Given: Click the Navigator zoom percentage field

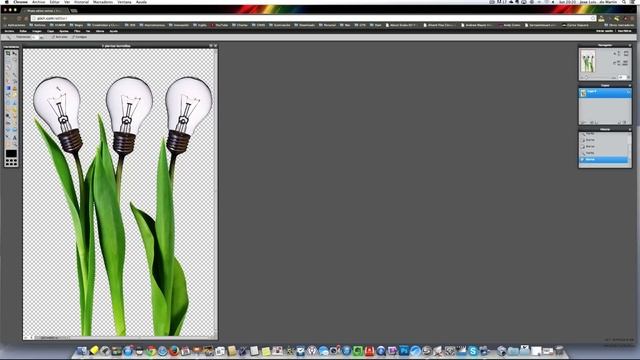Looking at the screenshot, I should [x=622, y=77].
